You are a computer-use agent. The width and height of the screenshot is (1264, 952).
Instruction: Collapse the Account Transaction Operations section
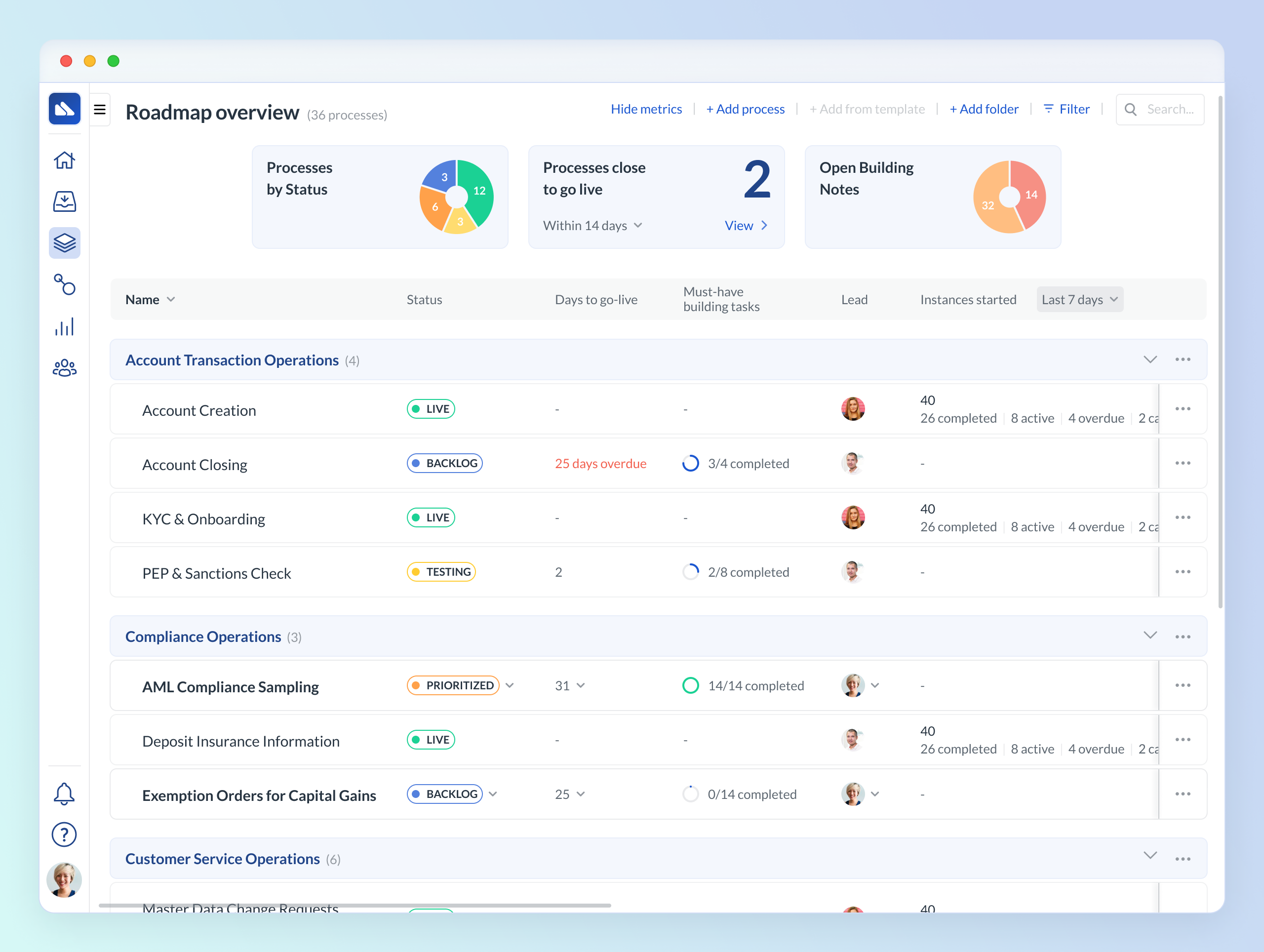point(1150,359)
